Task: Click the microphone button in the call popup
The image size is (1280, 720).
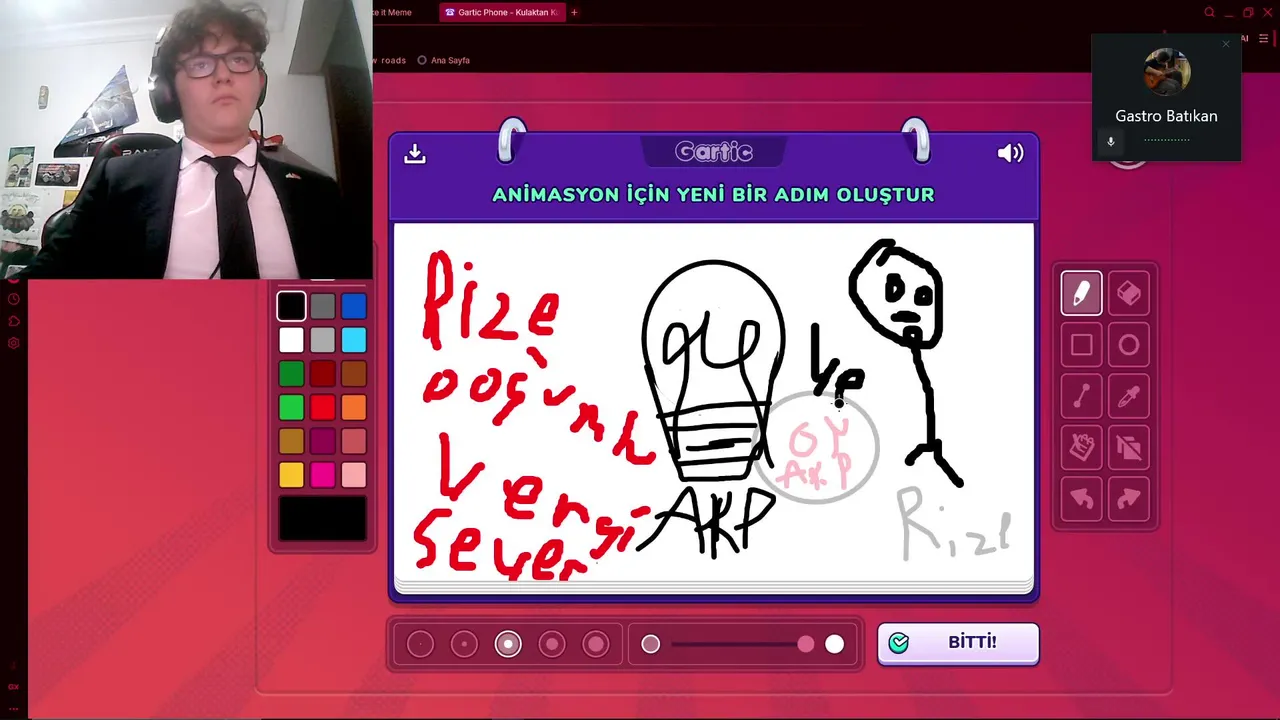Action: coord(1110,141)
